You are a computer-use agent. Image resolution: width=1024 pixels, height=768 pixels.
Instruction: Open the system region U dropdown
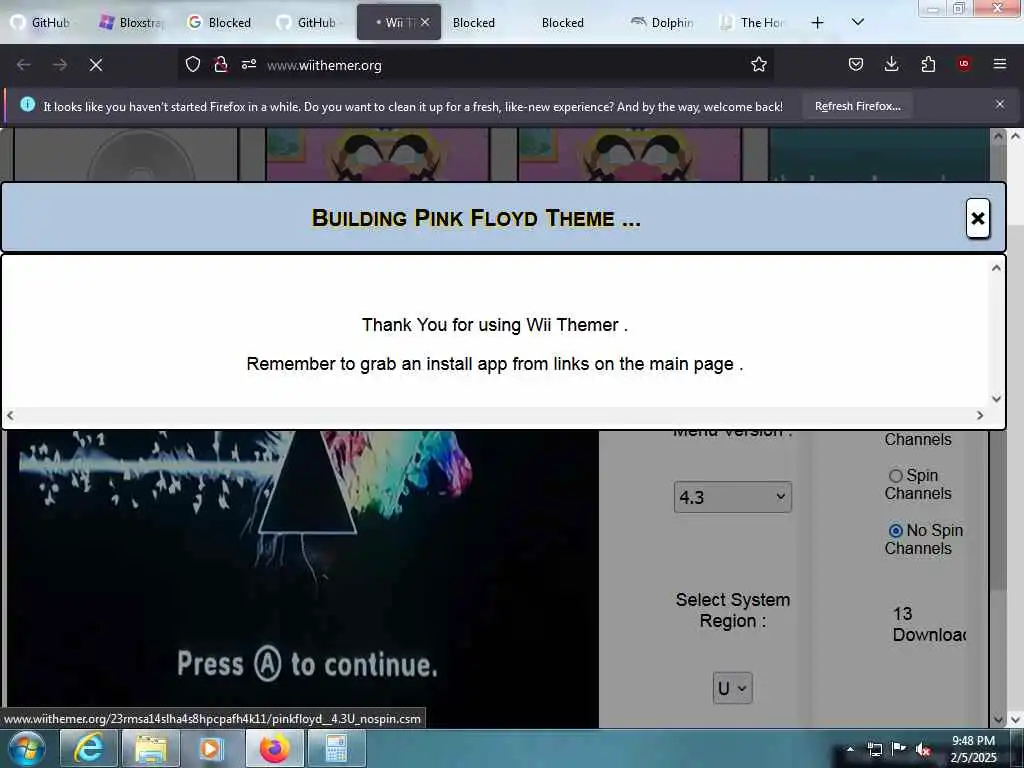point(732,688)
